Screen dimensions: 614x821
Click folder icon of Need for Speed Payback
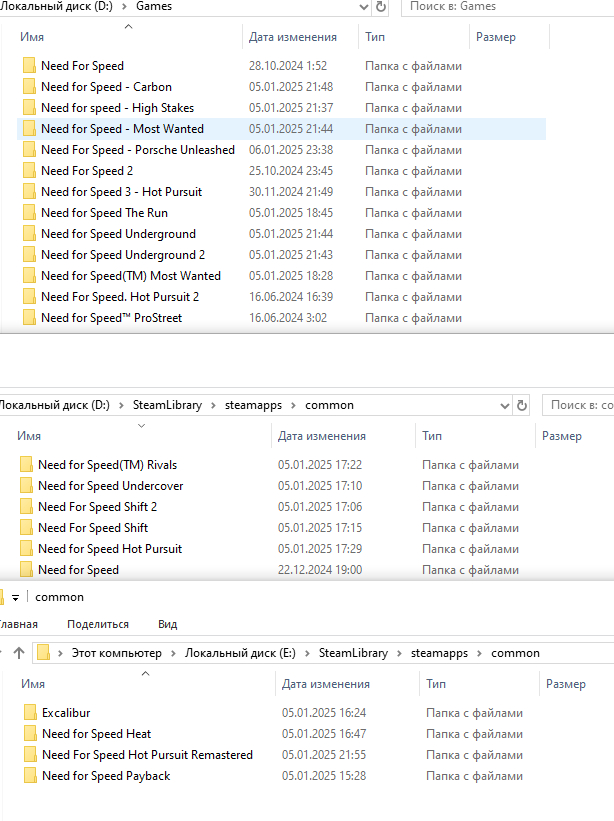(30, 775)
